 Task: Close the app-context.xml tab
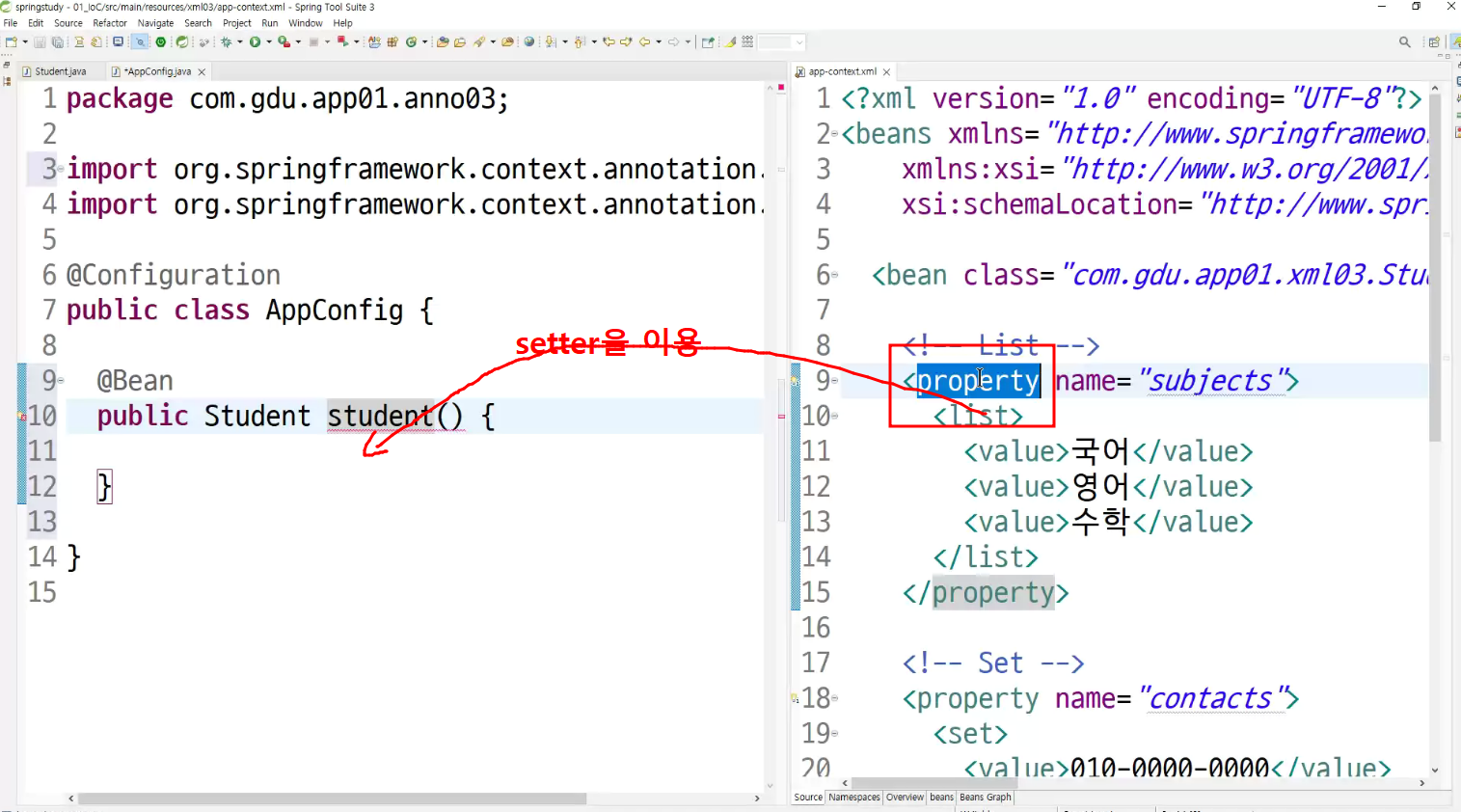point(886,72)
